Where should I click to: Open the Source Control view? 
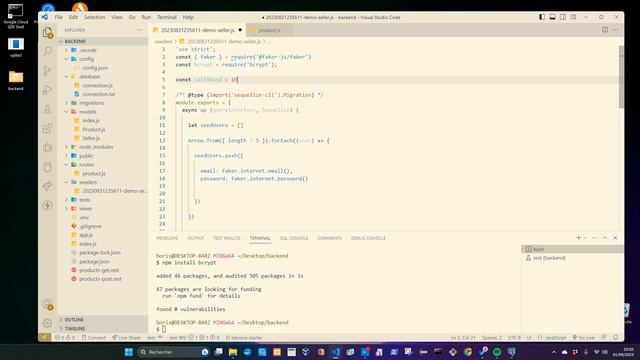(48, 70)
